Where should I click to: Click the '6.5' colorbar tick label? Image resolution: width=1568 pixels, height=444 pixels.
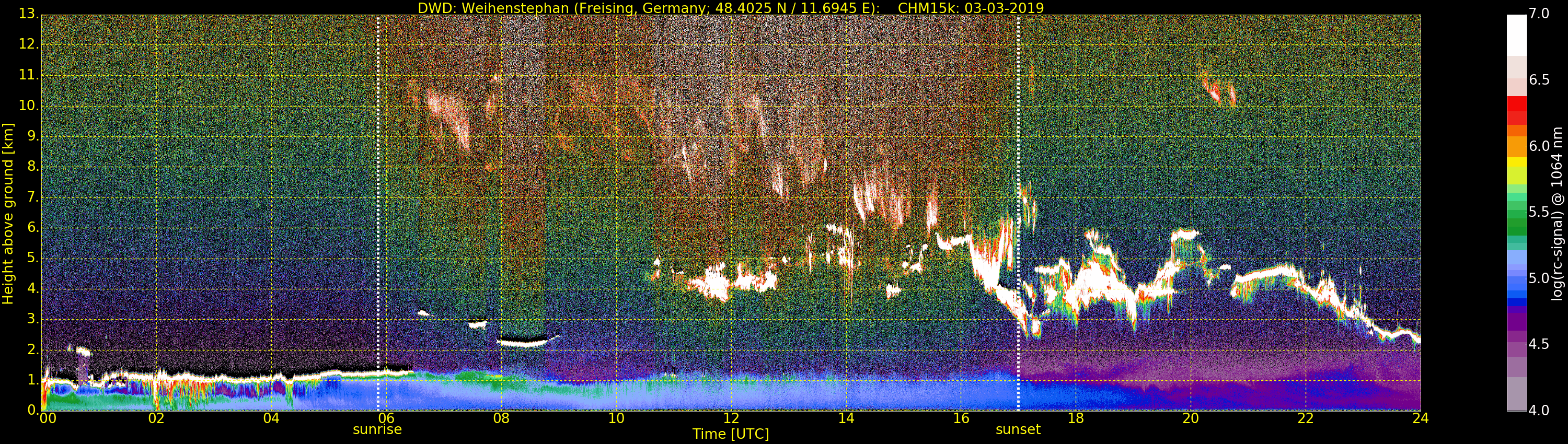point(1539,80)
